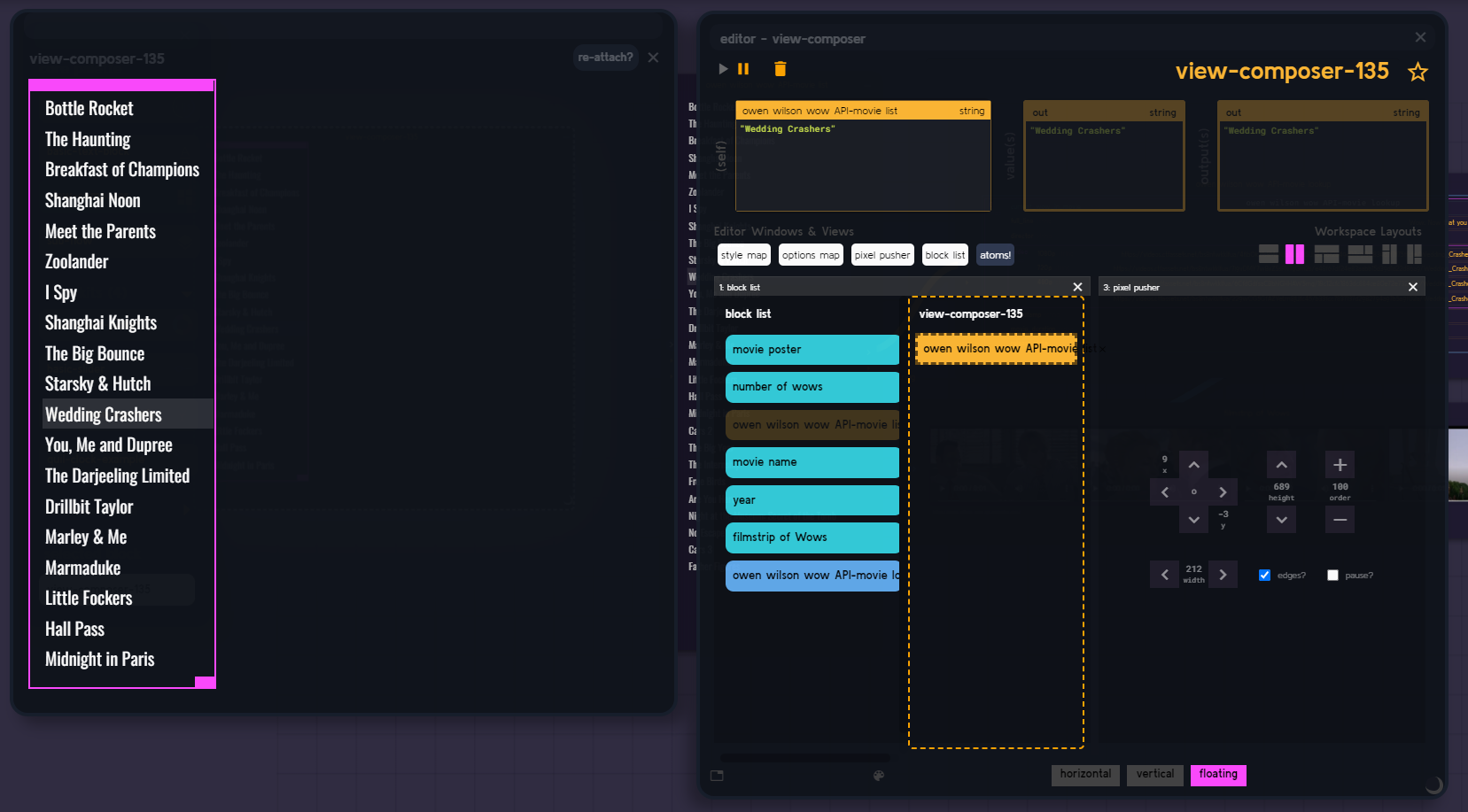
Task: Click the orange owen wilson wow API-movie block in composer
Action: pyautogui.click(x=997, y=349)
